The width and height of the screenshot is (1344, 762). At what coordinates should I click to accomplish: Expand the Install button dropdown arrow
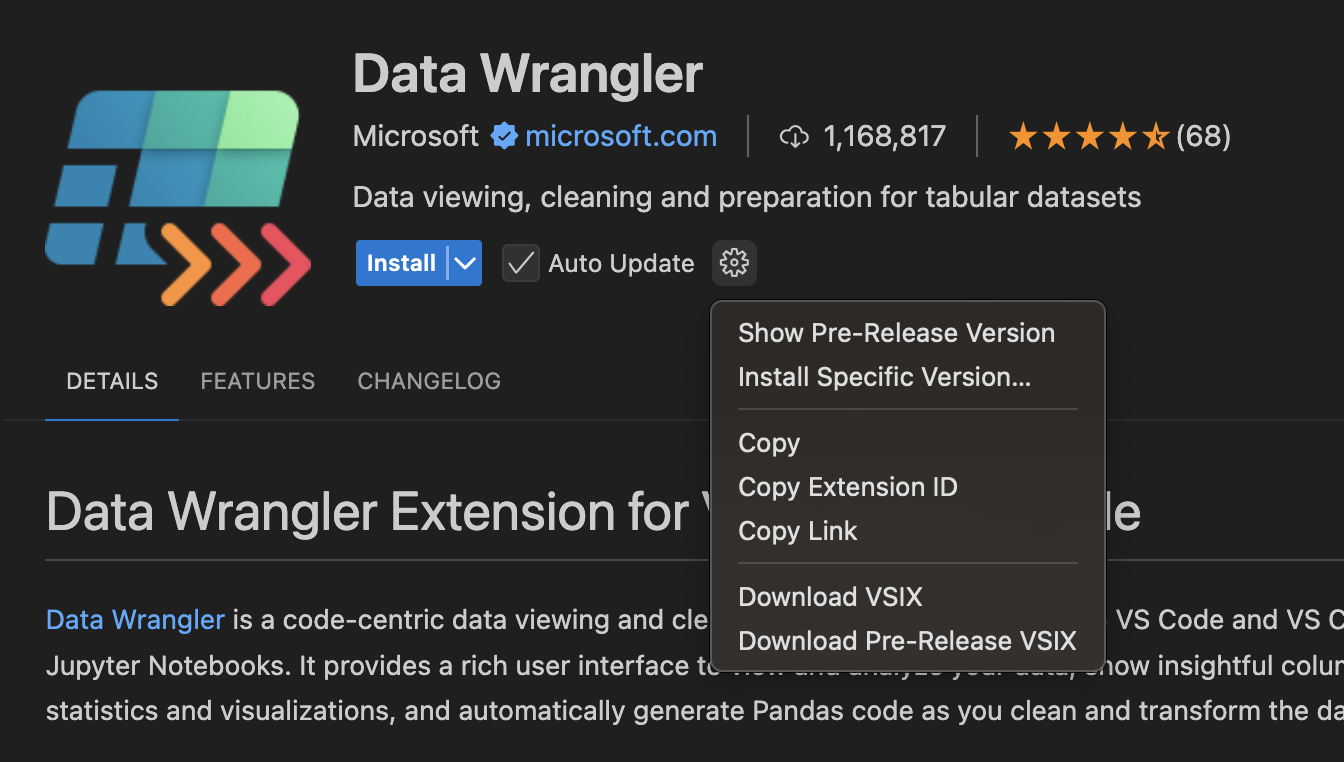point(465,264)
